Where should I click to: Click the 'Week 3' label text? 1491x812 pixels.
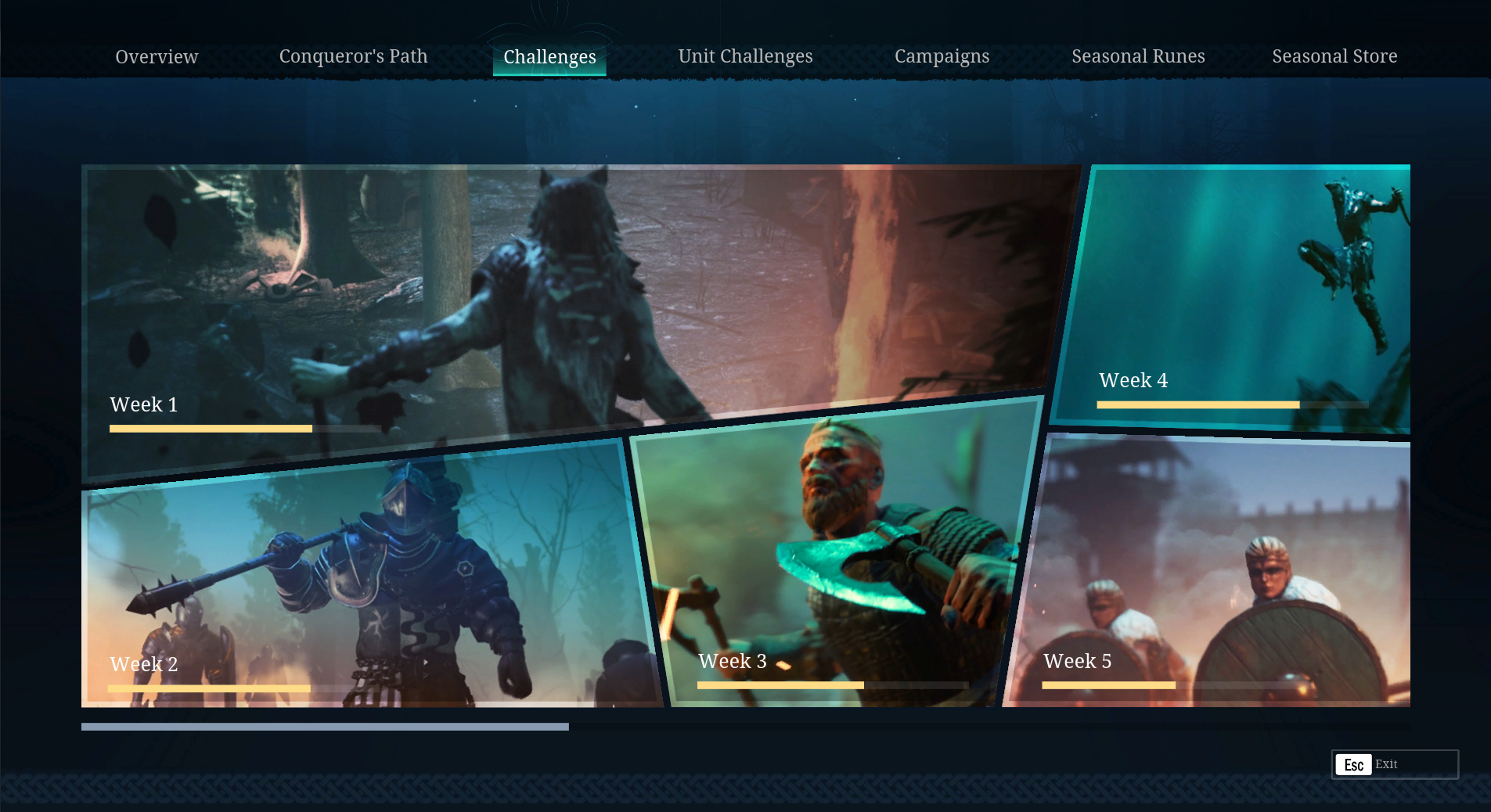(x=733, y=661)
